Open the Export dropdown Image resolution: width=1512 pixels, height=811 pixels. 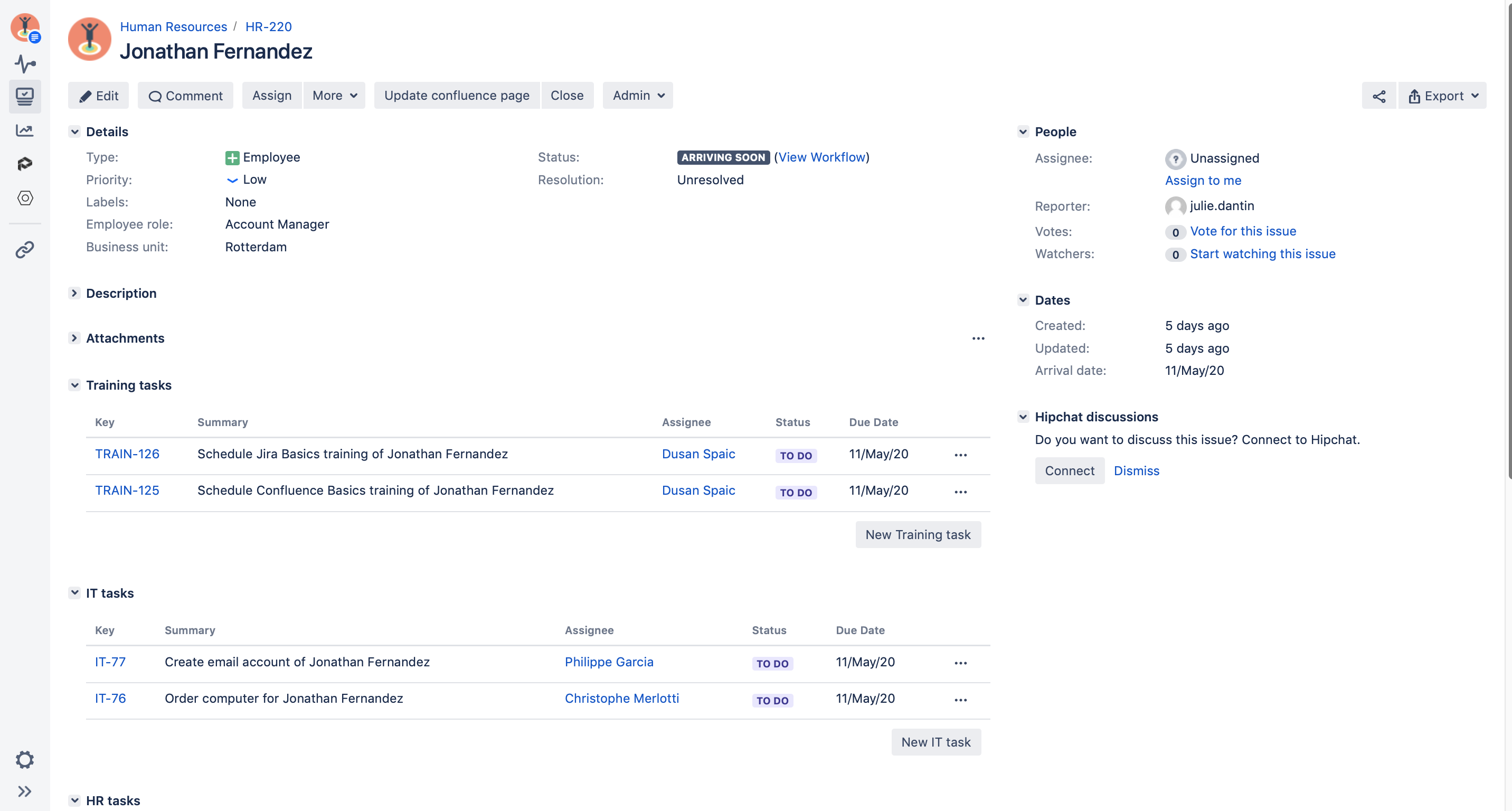coord(1442,96)
